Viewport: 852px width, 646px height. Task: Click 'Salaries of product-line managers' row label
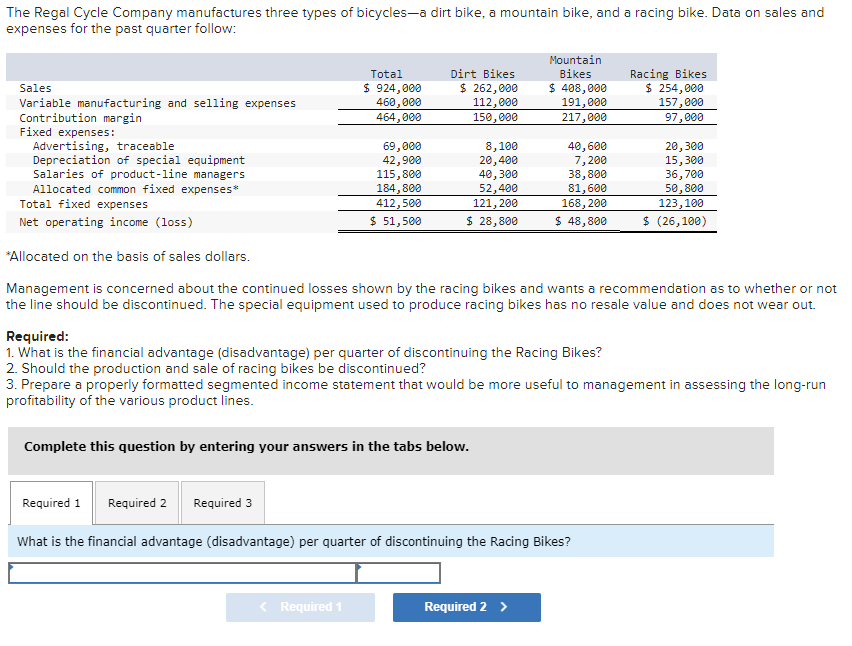139,174
